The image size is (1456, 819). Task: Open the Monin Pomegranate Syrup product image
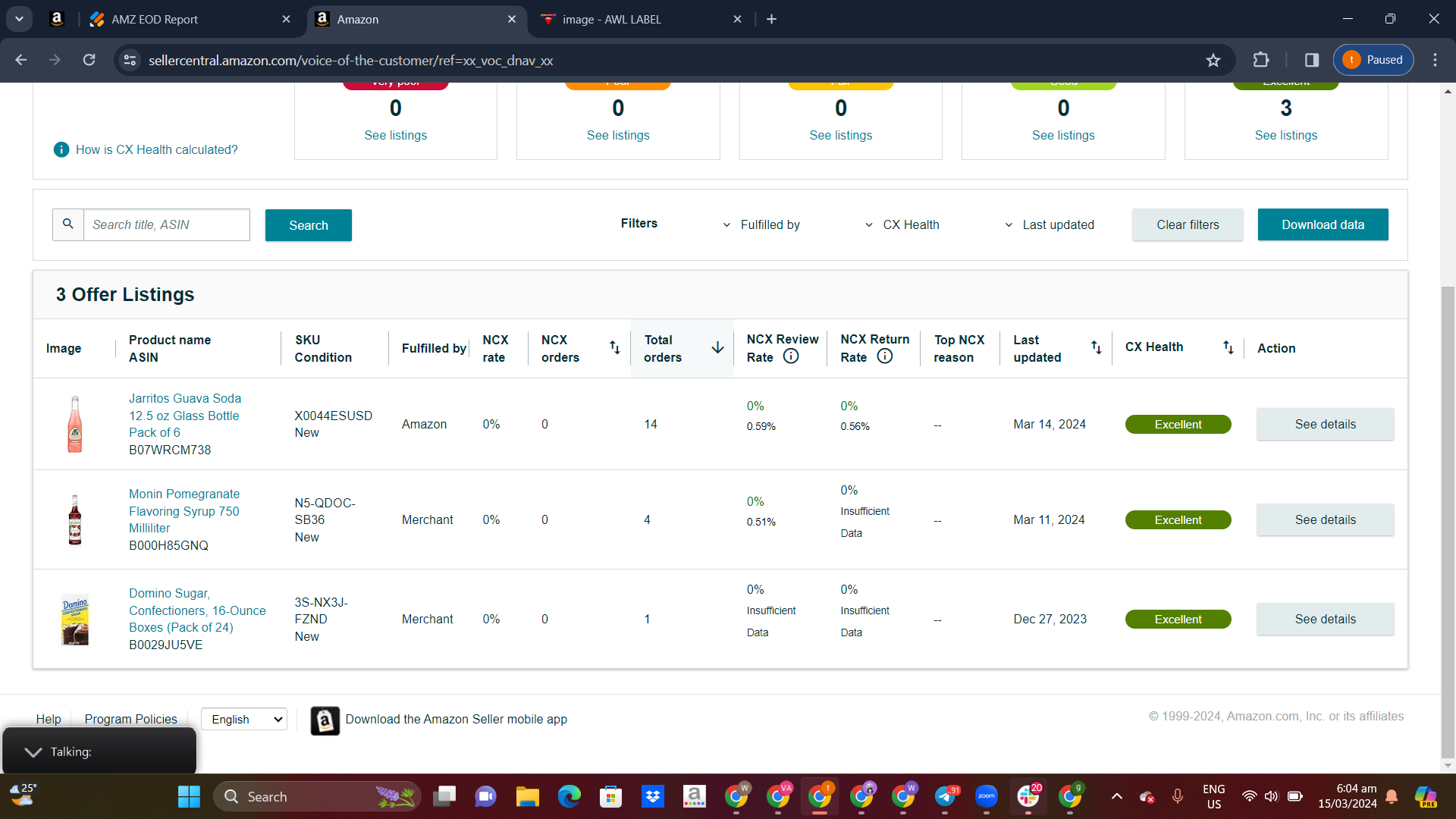point(75,520)
